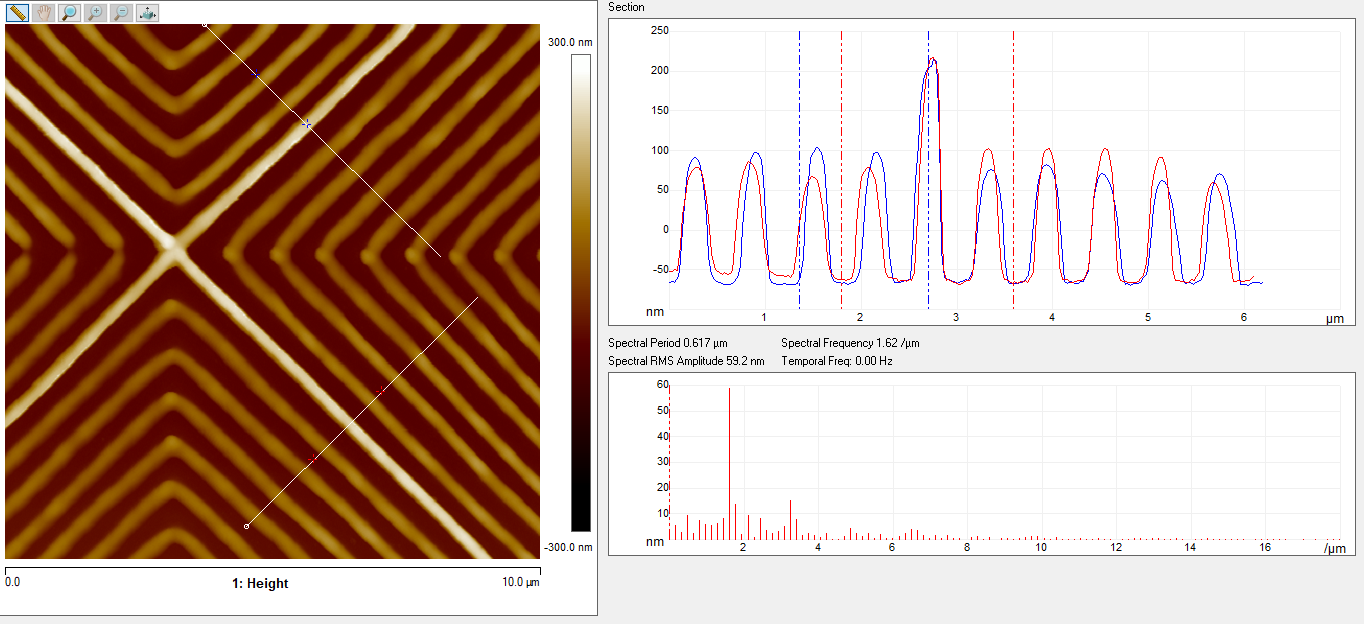Click the "1: Height" channel label
The image size is (1364, 624).
tap(260, 583)
